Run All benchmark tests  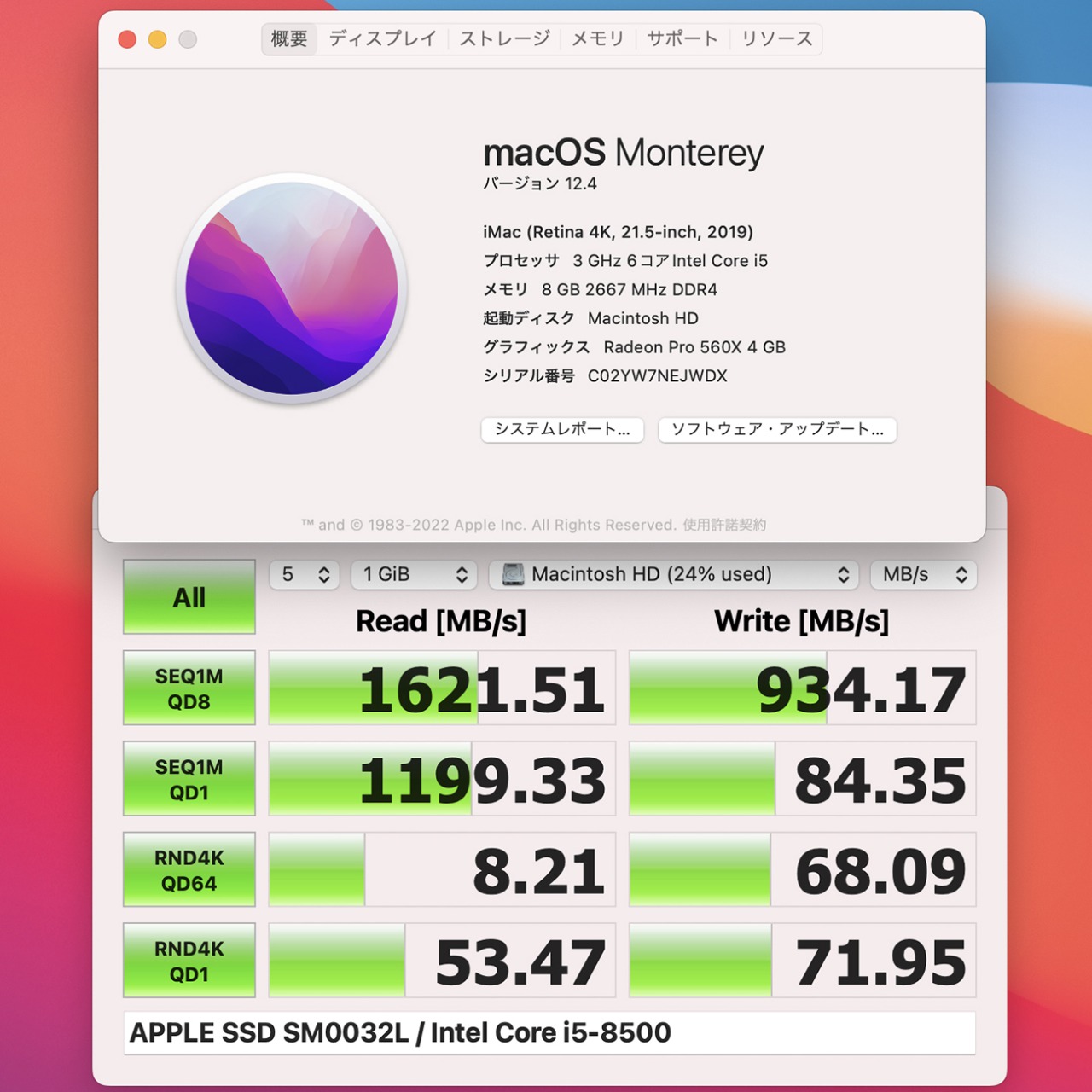(x=189, y=597)
